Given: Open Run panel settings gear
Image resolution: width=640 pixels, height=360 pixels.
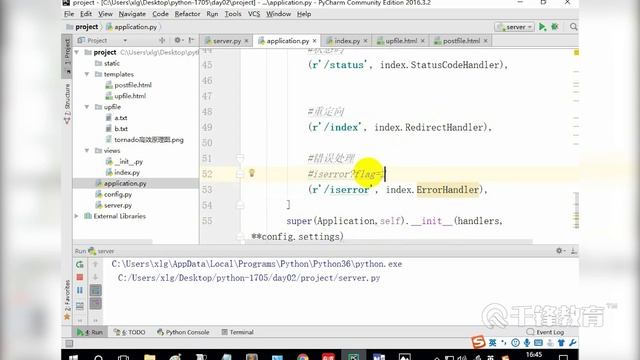Looking at the screenshot, I should coord(560,251).
